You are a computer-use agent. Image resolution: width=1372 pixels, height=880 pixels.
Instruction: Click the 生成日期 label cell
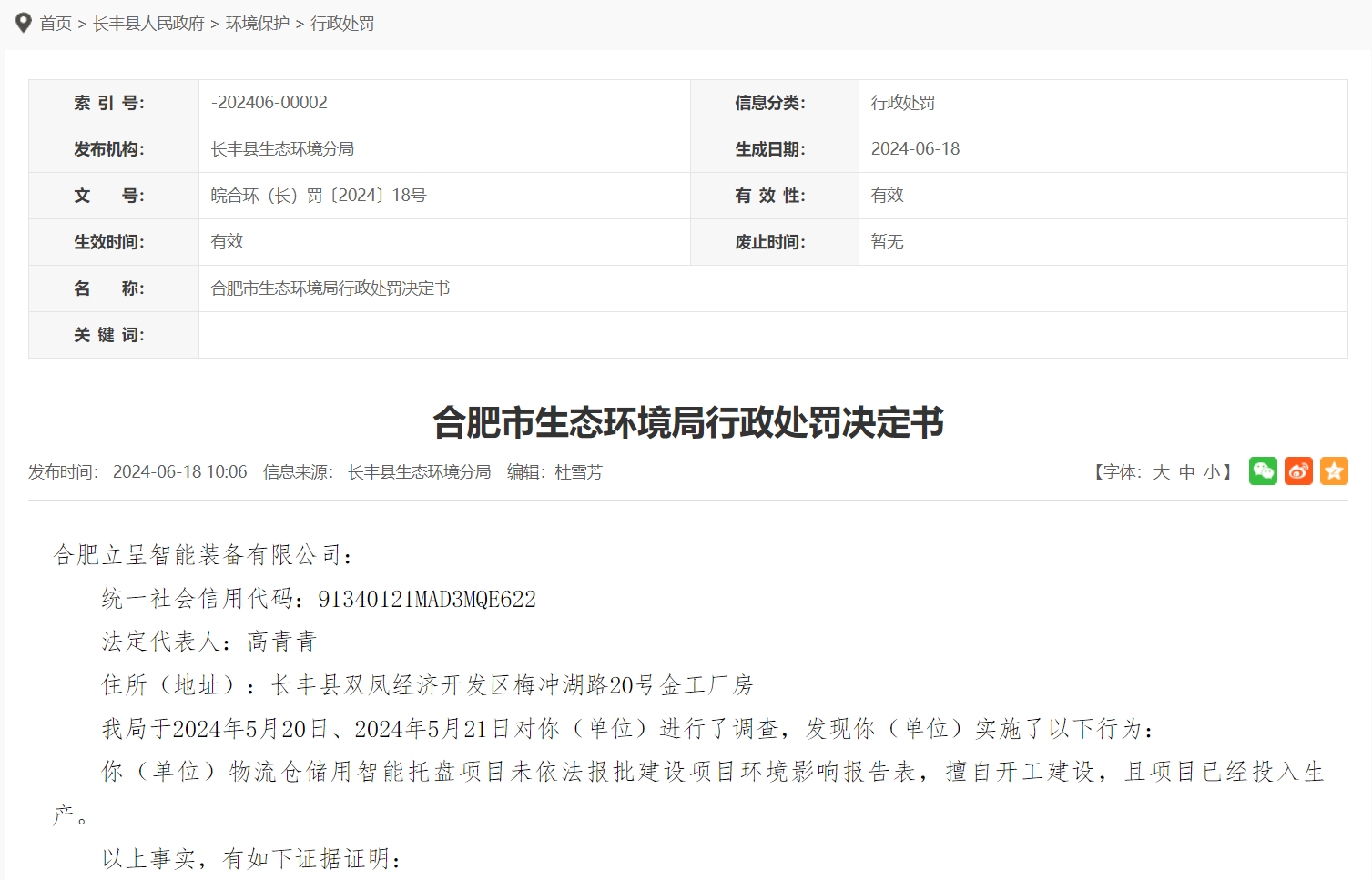tap(775, 149)
